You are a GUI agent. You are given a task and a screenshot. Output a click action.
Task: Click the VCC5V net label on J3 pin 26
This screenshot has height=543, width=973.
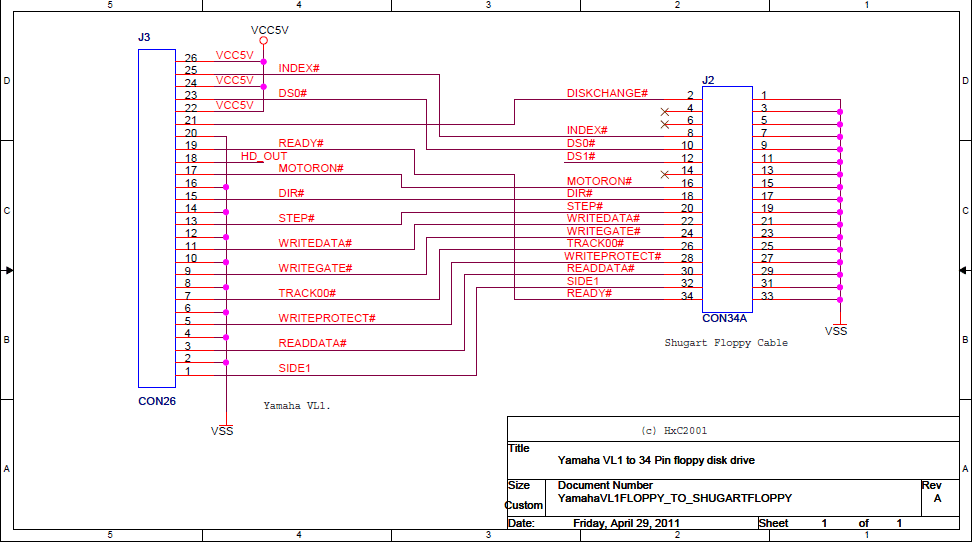pyautogui.click(x=235, y=55)
